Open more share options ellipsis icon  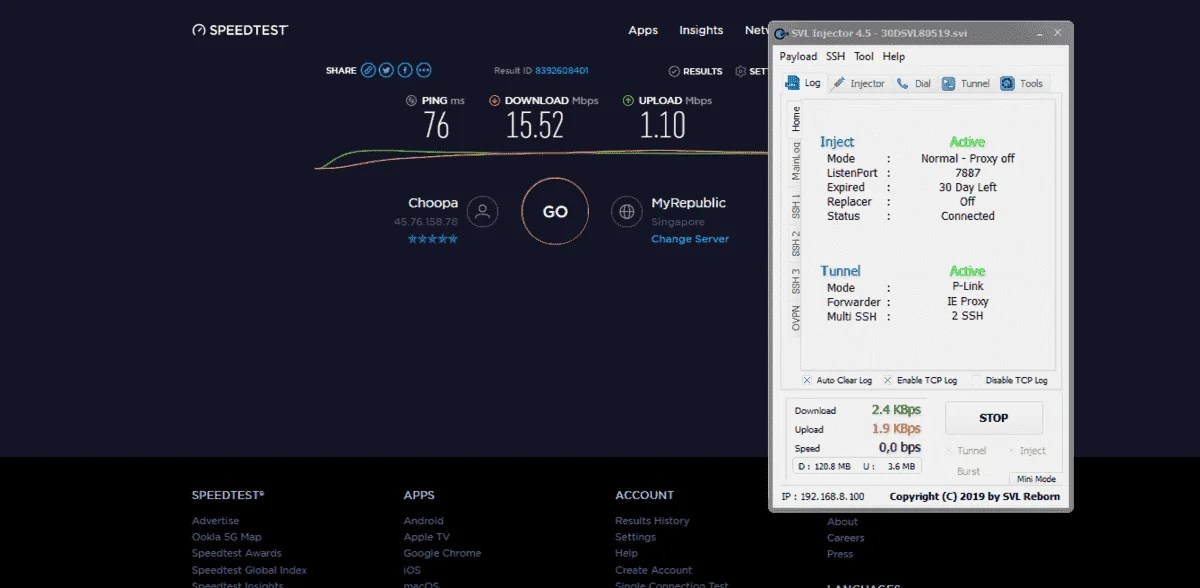coord(424,70)
